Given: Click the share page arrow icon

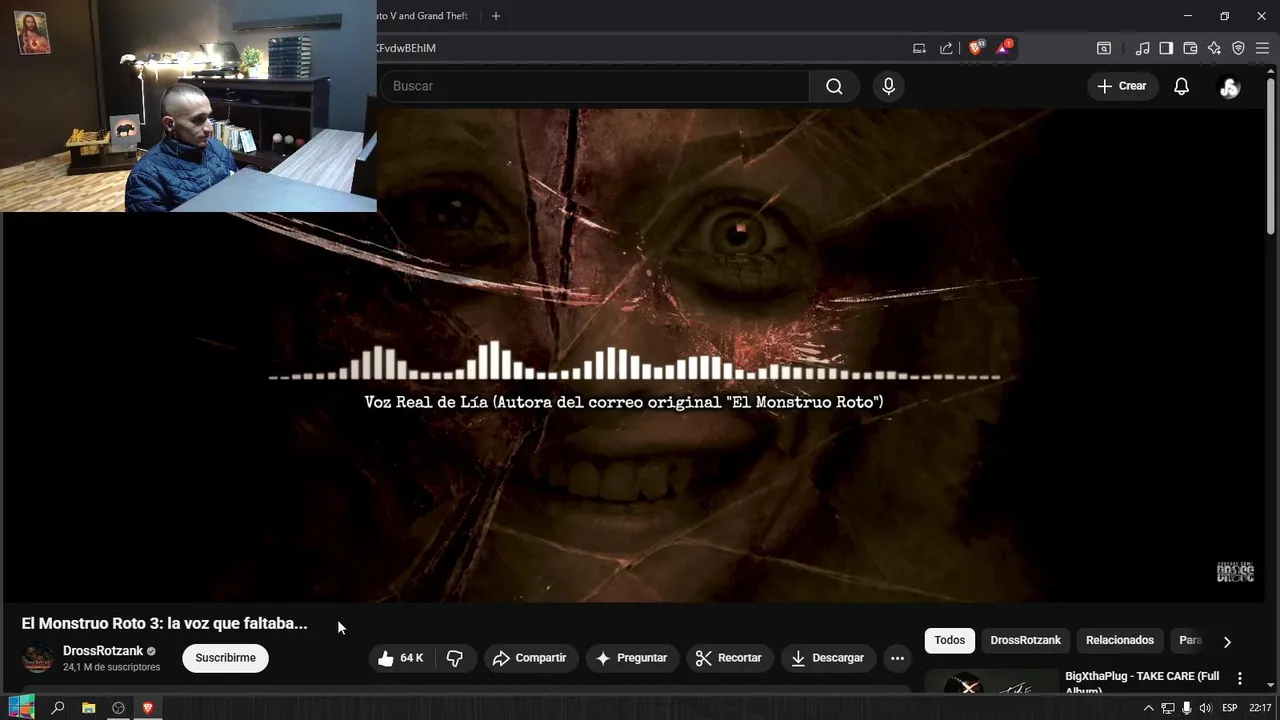Looking at the screenshot, I should click(x=946, y=48).
